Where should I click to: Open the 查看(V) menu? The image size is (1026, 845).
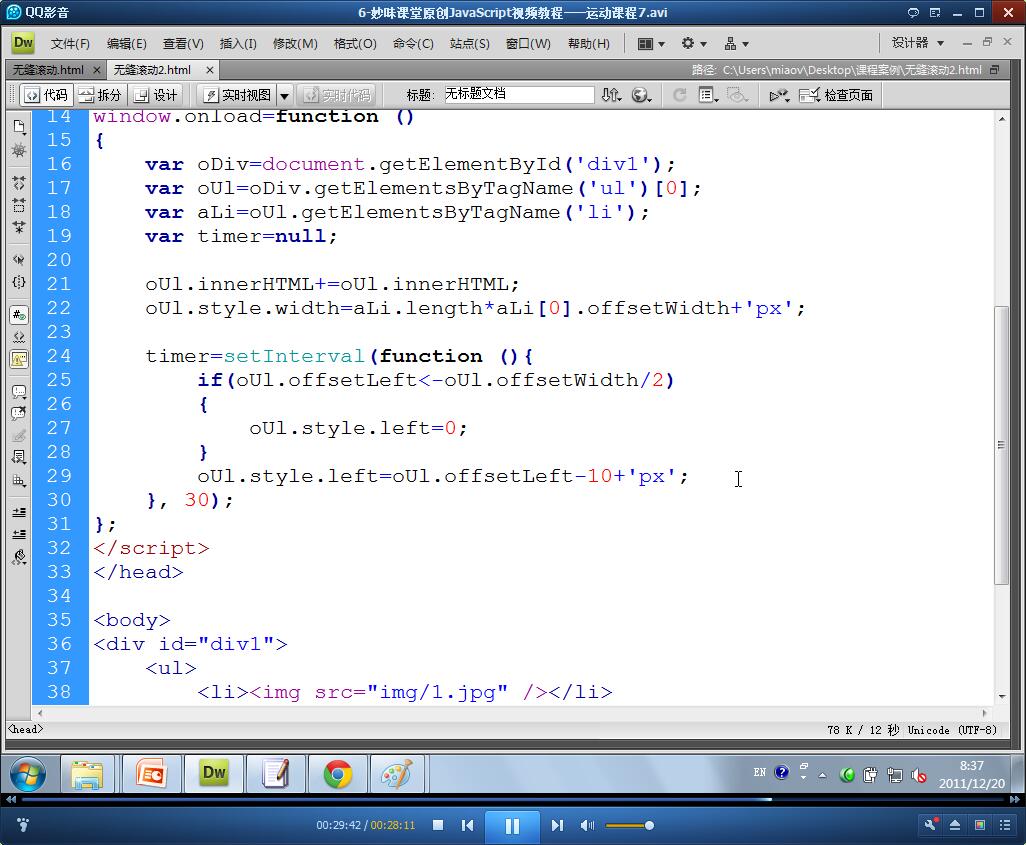183,44
